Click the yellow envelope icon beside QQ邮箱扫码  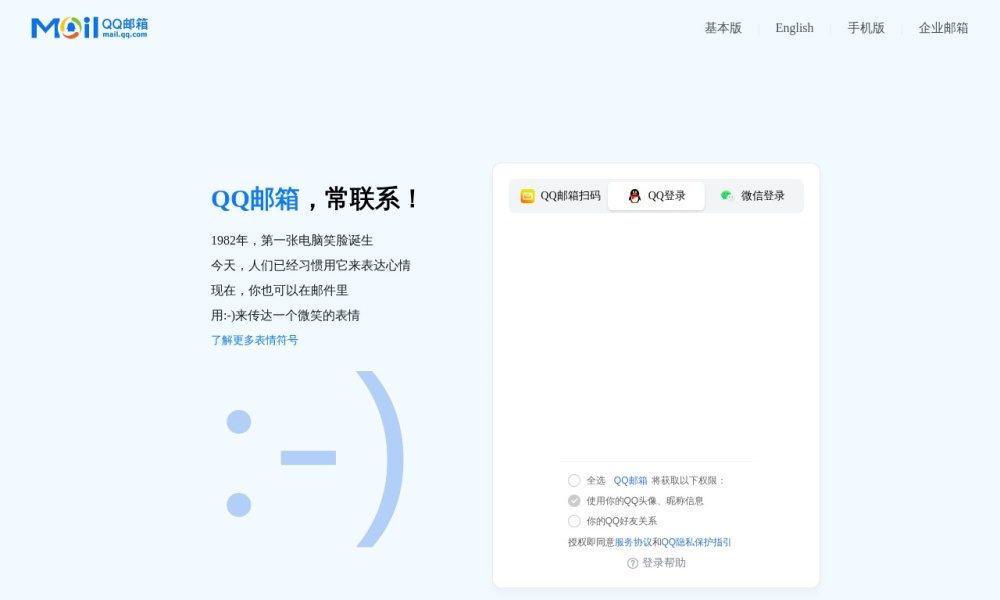[527, 196]
